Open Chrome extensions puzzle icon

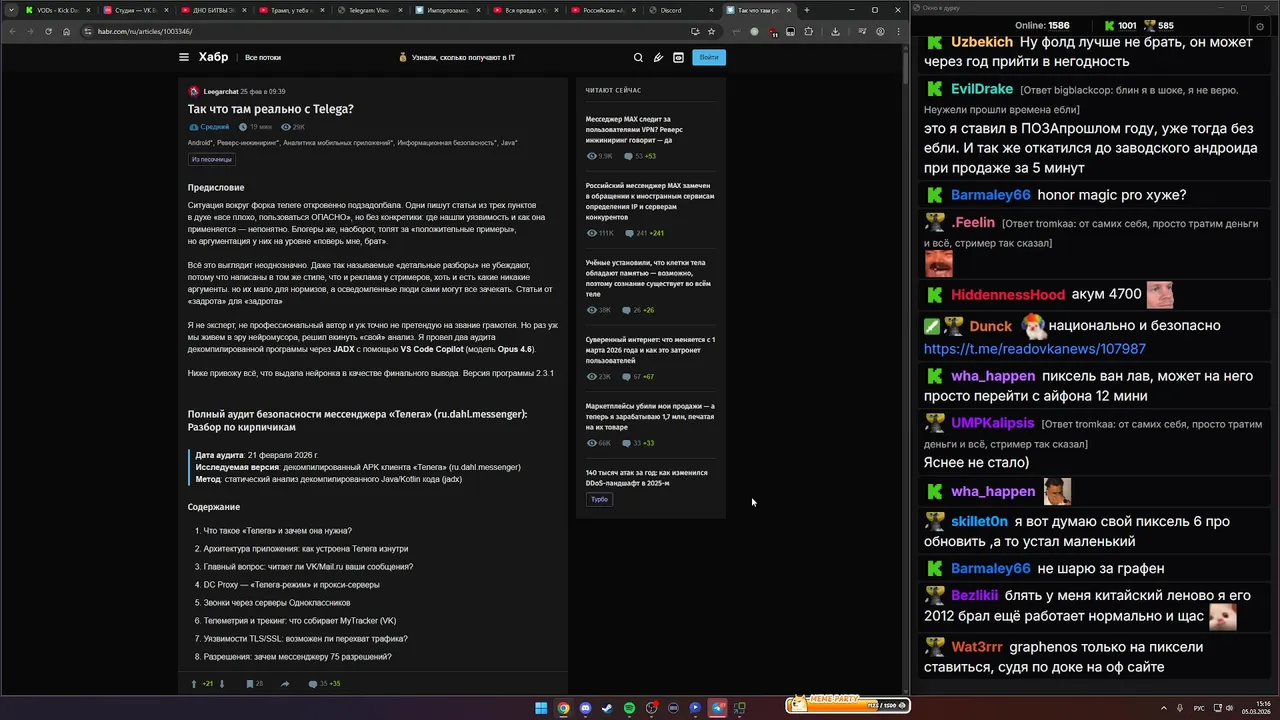[x=808, y=31]
